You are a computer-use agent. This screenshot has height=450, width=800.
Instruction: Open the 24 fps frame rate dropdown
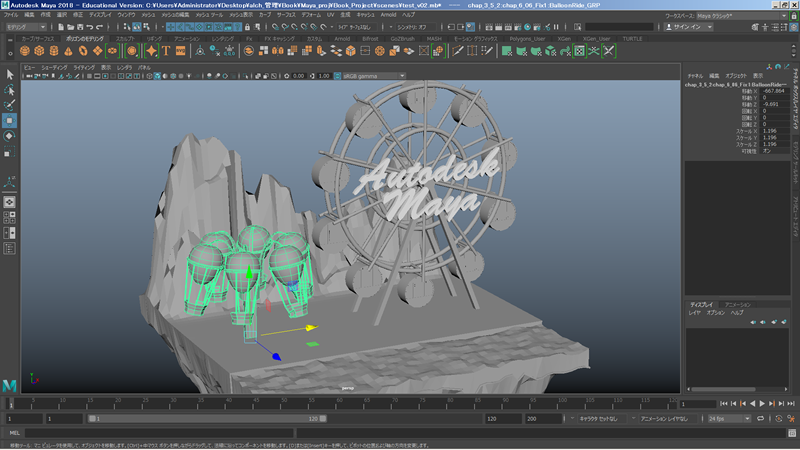pos(729,419)
